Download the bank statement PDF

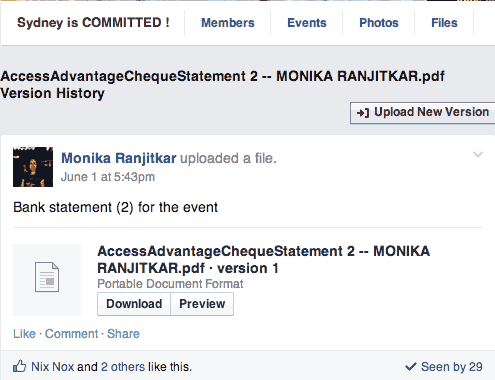click(x=134, y=304)
